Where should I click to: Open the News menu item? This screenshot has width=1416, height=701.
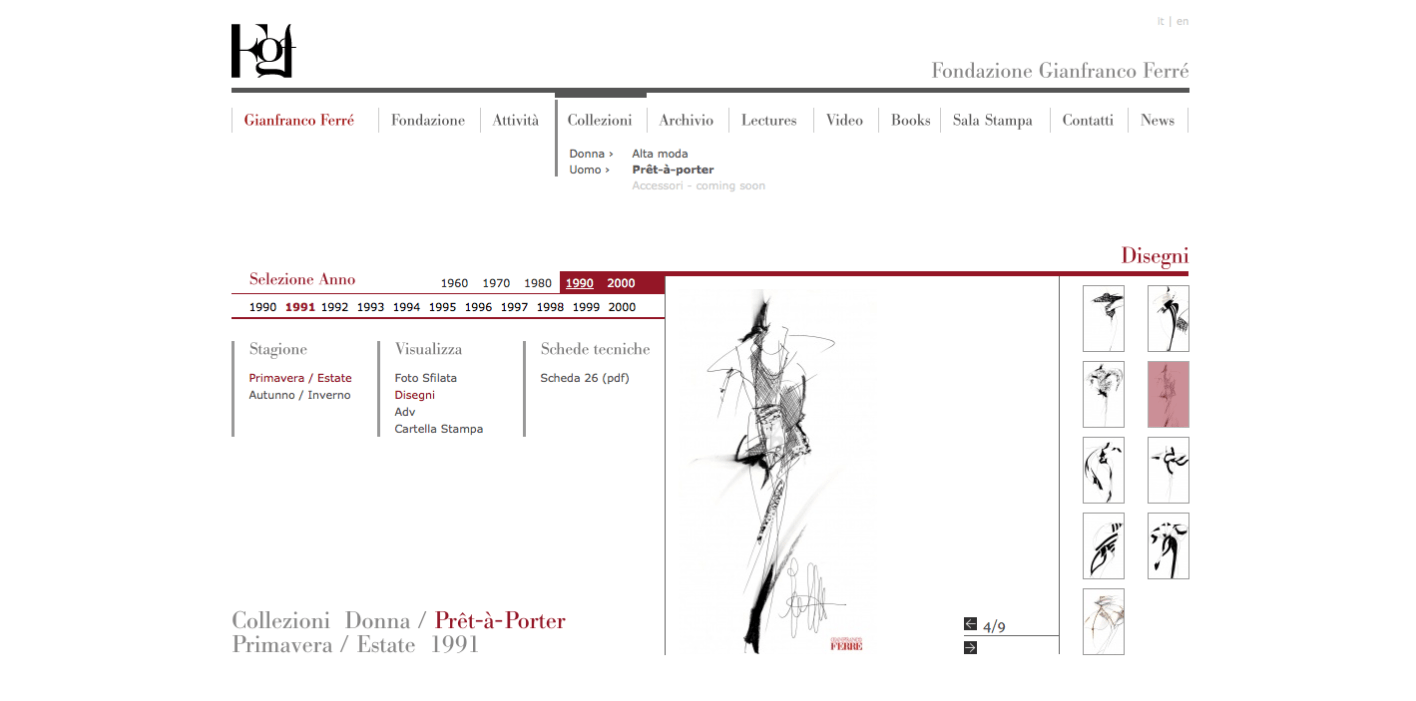click(x=1158, y=120)
